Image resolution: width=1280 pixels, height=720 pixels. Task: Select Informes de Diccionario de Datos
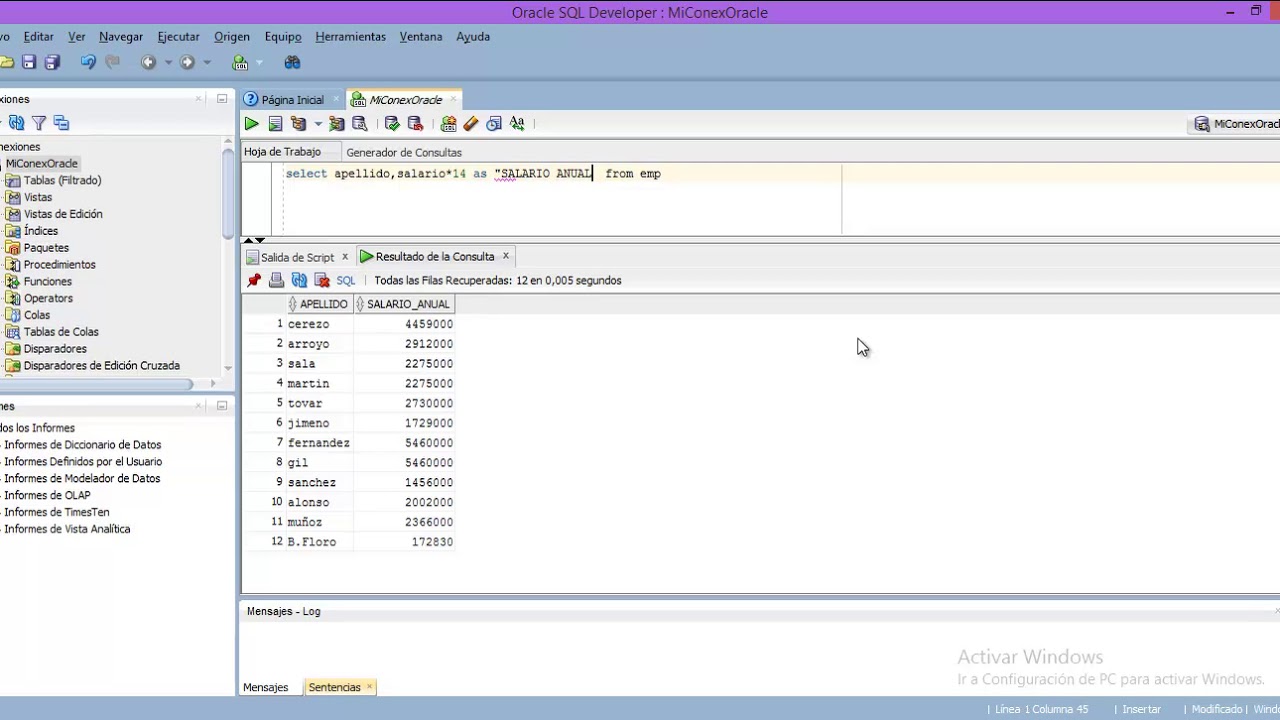(x=82, y=445)
